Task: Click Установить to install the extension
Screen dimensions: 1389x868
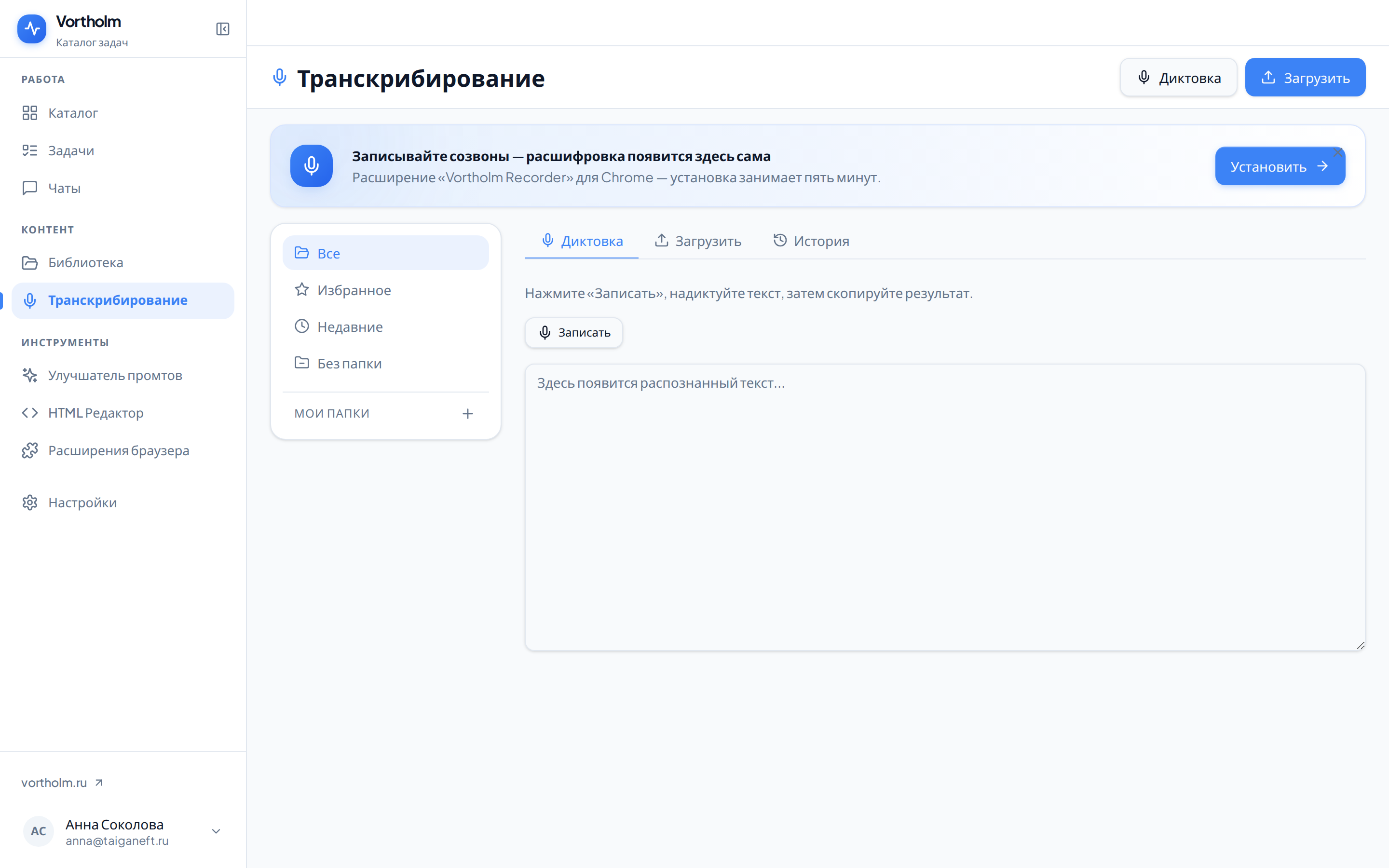Action: click(1280, 166)
